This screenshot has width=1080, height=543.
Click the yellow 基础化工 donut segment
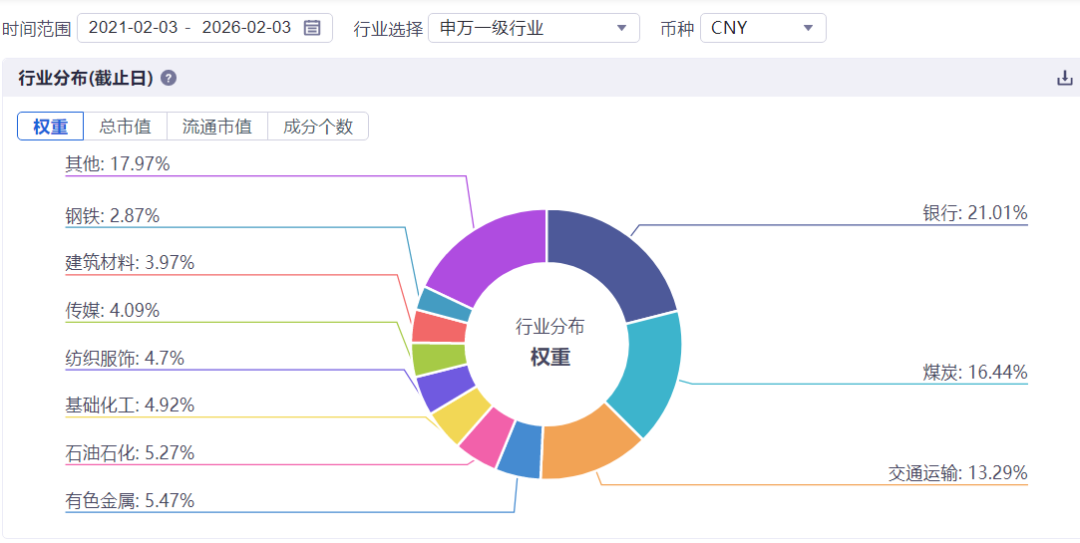pyautogui.click(x=460, y=416)
